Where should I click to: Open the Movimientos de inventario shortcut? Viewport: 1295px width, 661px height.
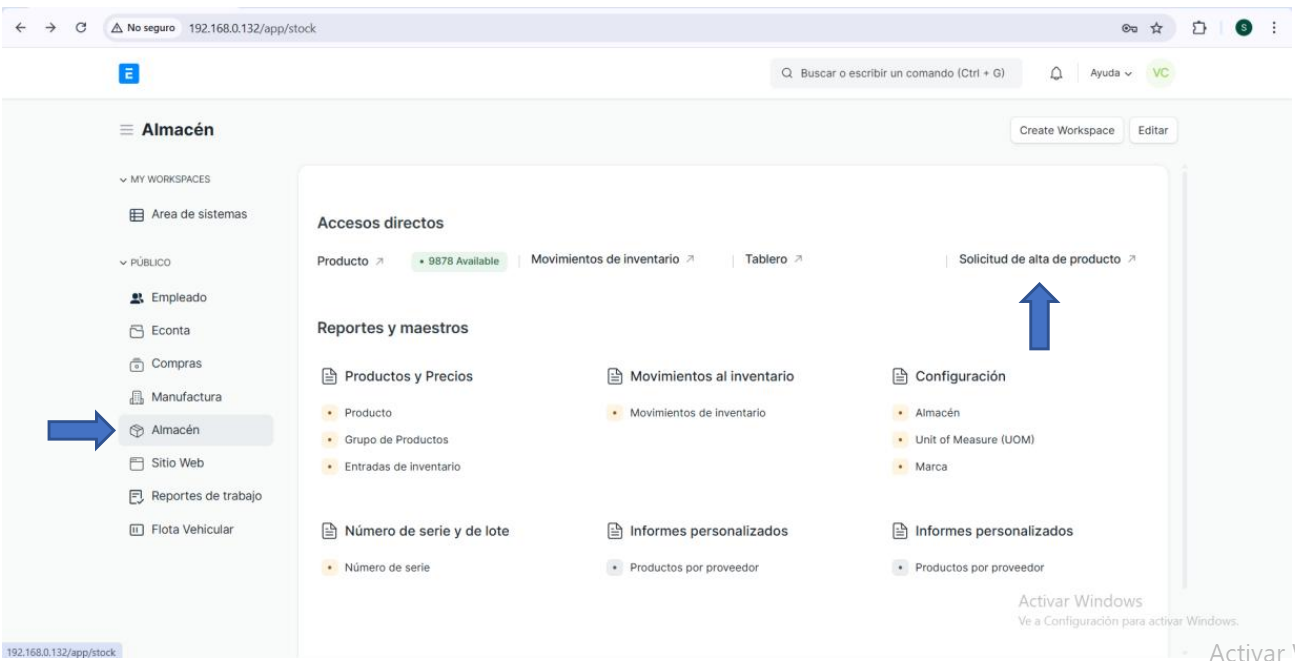click(x=613, y=259)
